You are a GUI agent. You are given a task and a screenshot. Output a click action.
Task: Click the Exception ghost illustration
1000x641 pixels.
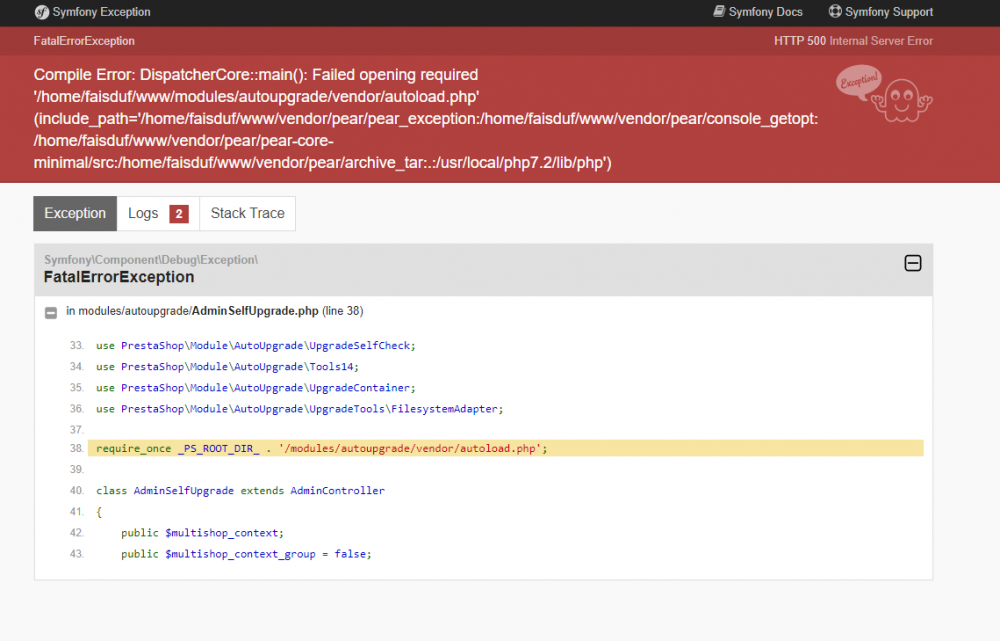click(901, 101)
